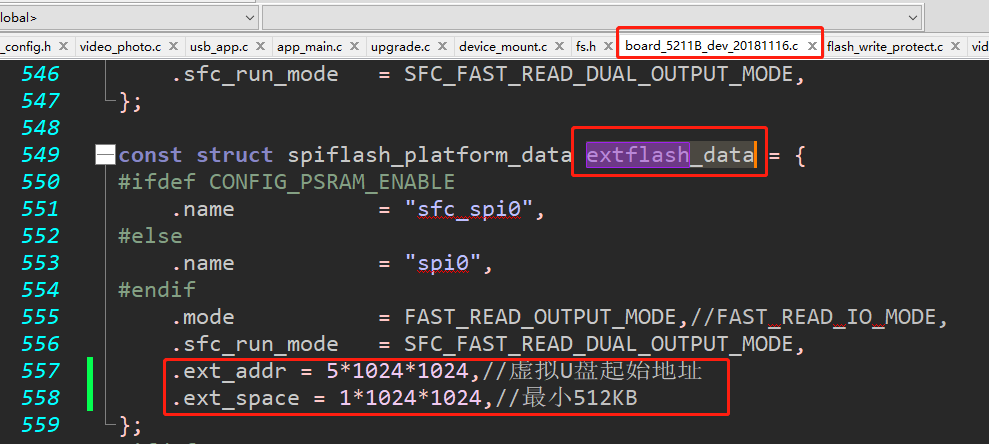989x444 pixels.
Task: Close the fs.h tab
Action: tap(607, 46)
